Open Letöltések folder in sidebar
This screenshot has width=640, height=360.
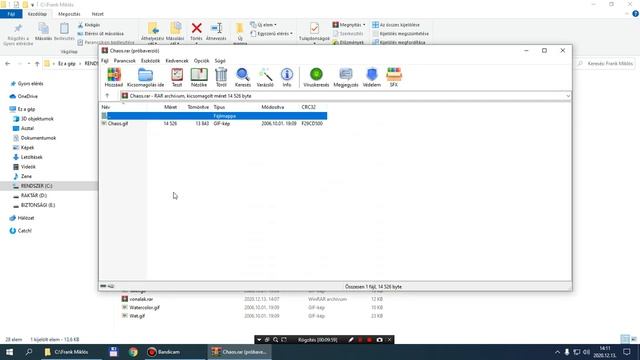pos(31,157)
